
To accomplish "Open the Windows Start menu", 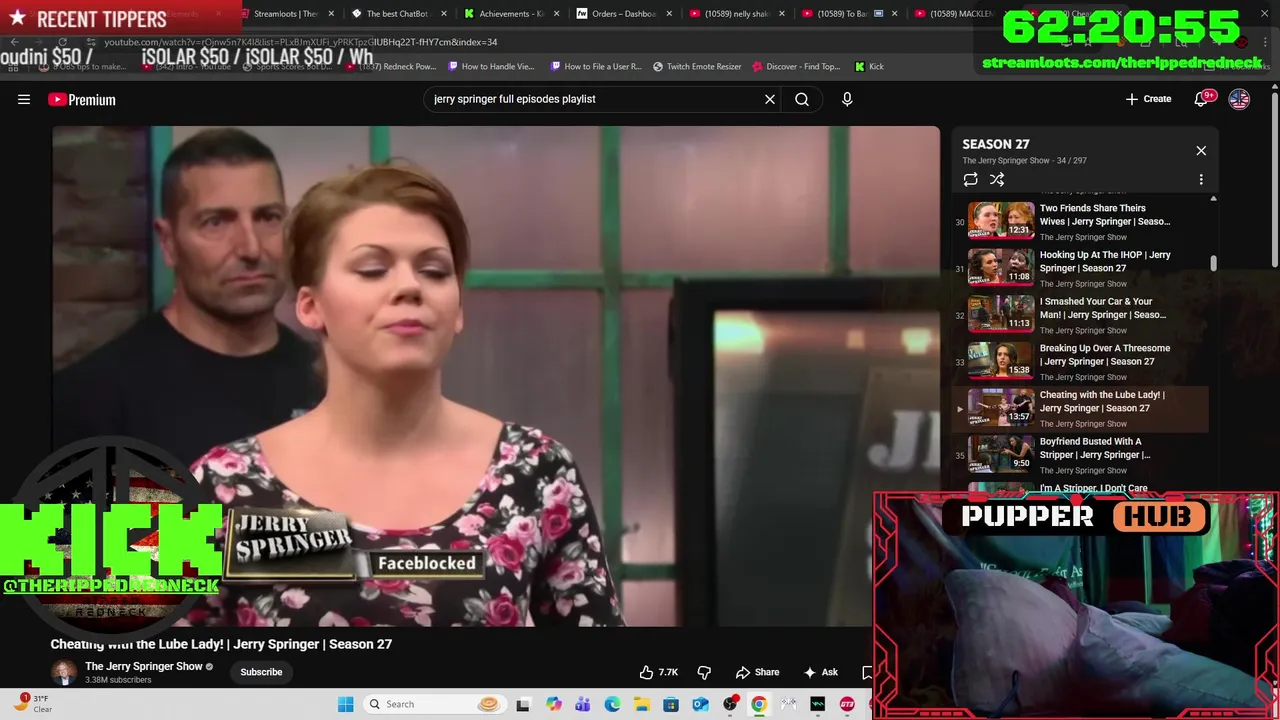I will click(345, 704).
